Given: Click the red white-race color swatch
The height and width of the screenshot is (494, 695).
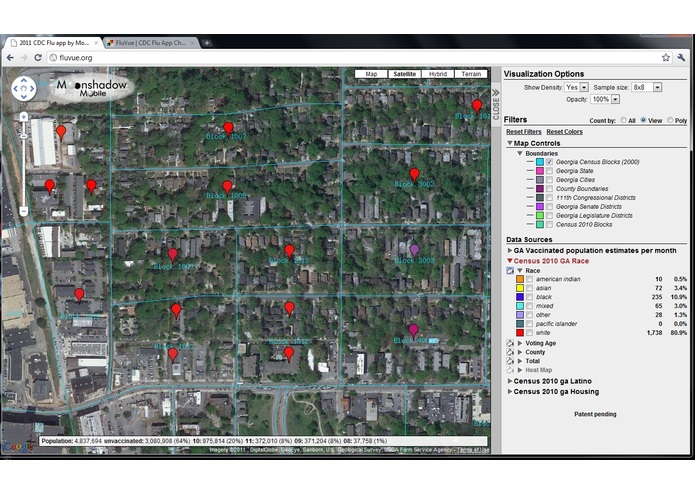Looking at the screenshot, I should (520, 332).
